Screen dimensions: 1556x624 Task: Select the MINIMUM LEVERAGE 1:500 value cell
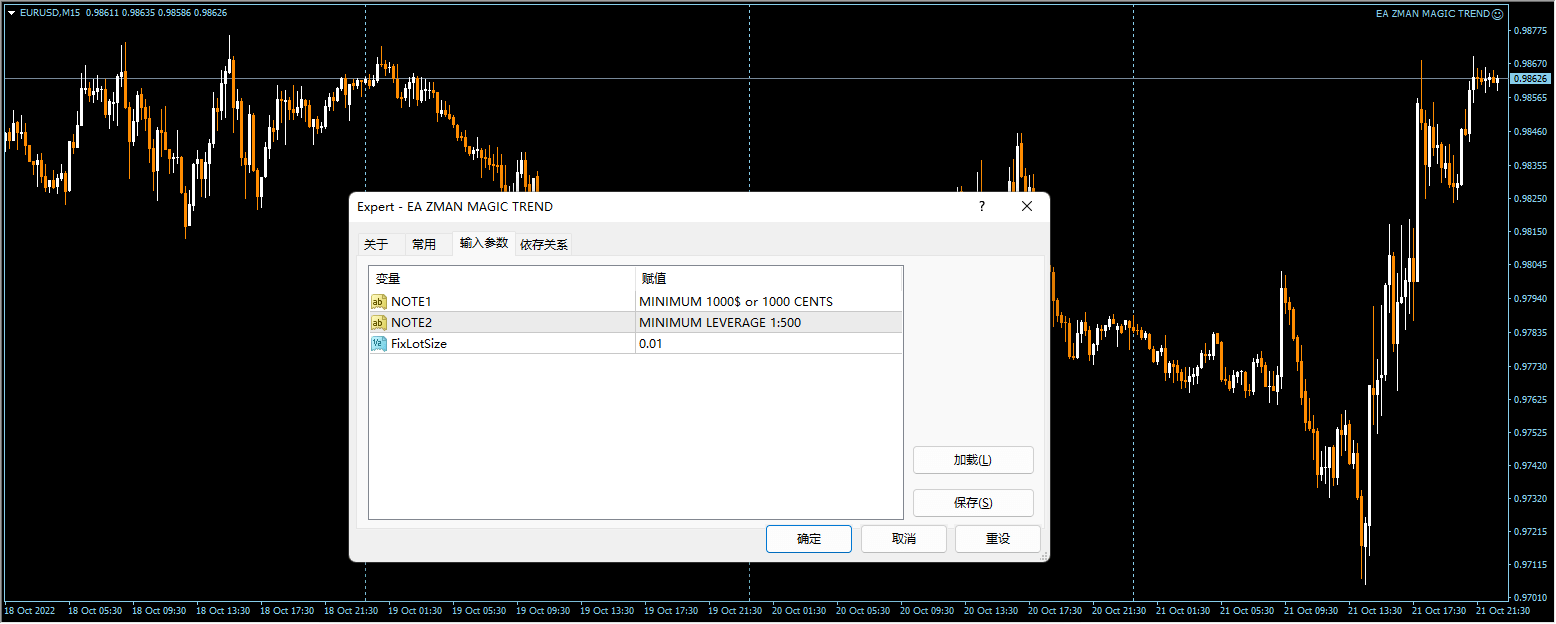click(768, 323)
